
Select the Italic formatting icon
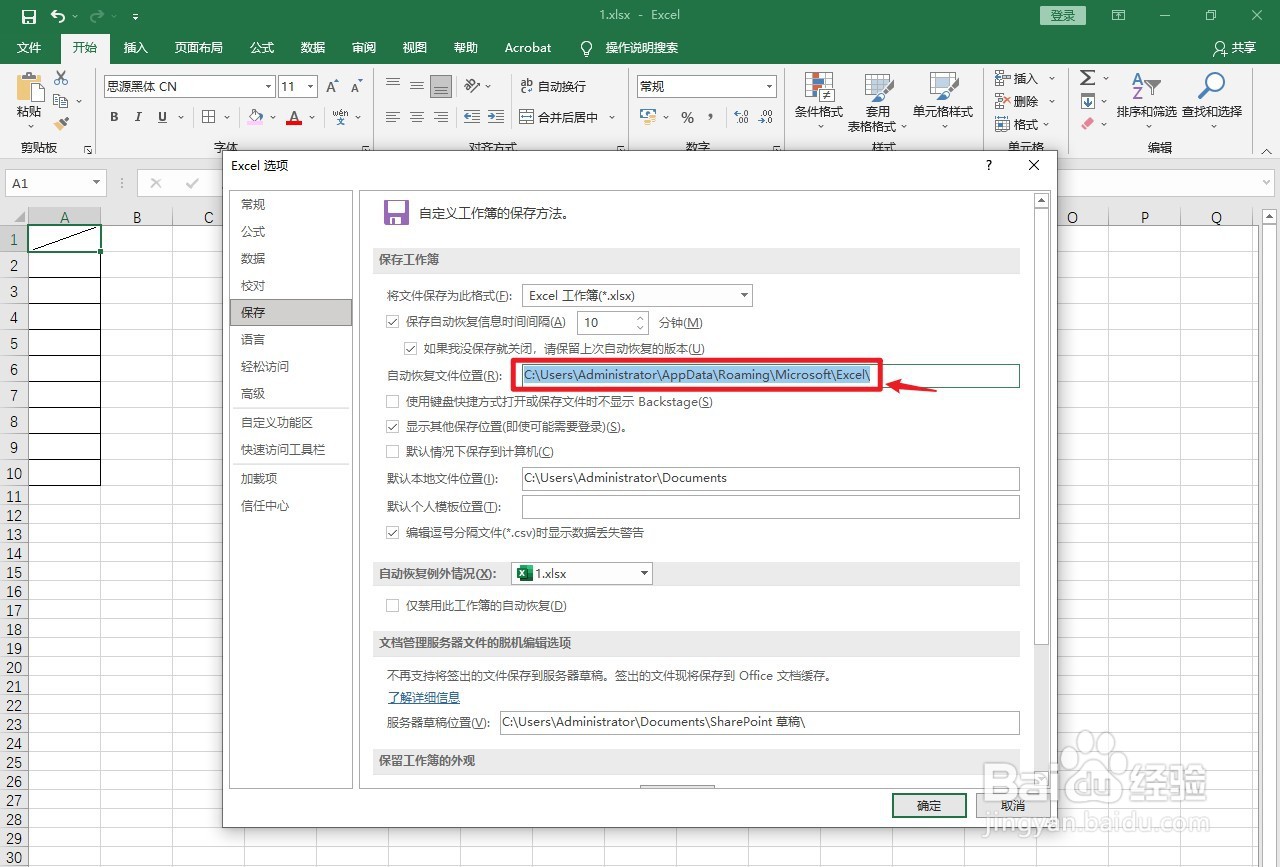[x=137, y=117]
